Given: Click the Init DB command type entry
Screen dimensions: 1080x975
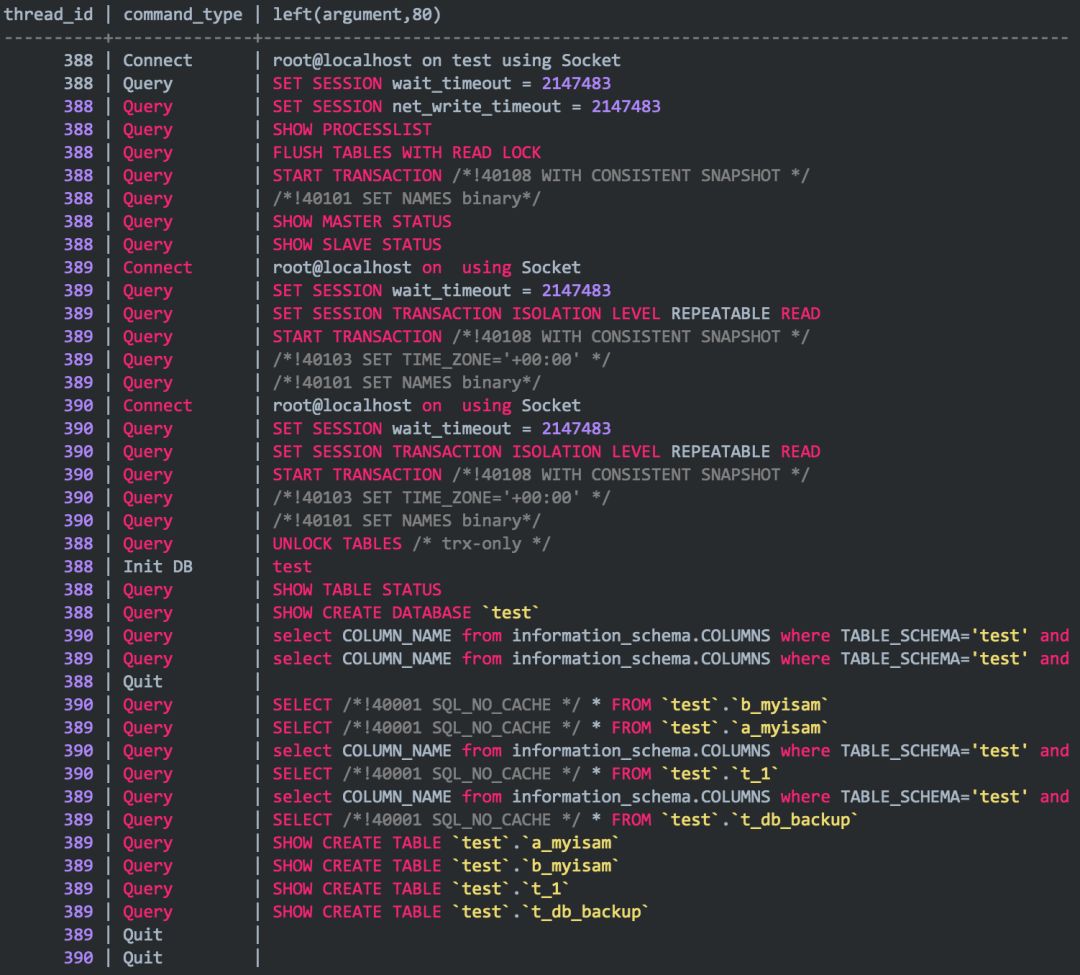Looking at the screenshot, I should click(157, 567).
